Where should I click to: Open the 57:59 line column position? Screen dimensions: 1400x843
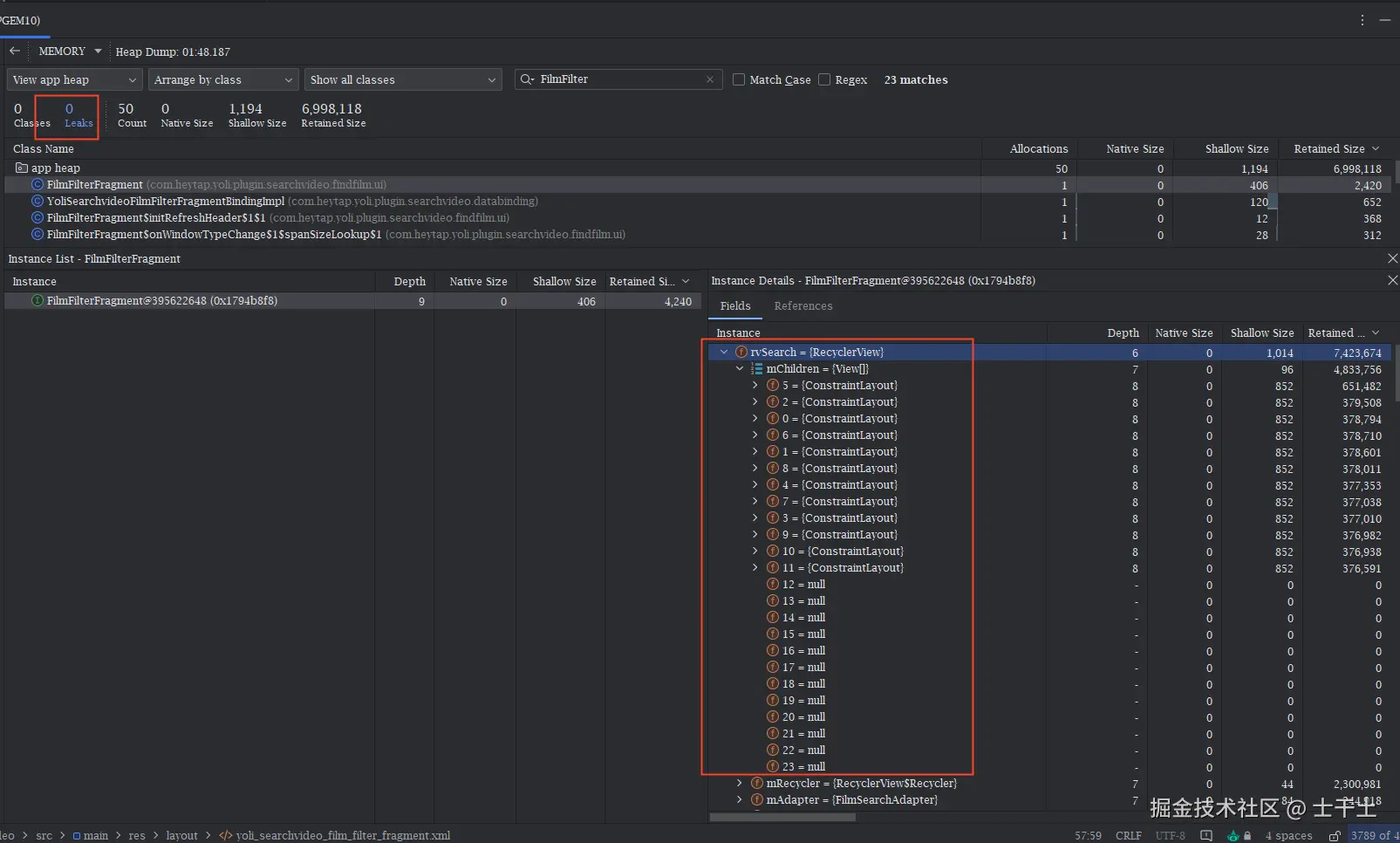[1088, 836]
